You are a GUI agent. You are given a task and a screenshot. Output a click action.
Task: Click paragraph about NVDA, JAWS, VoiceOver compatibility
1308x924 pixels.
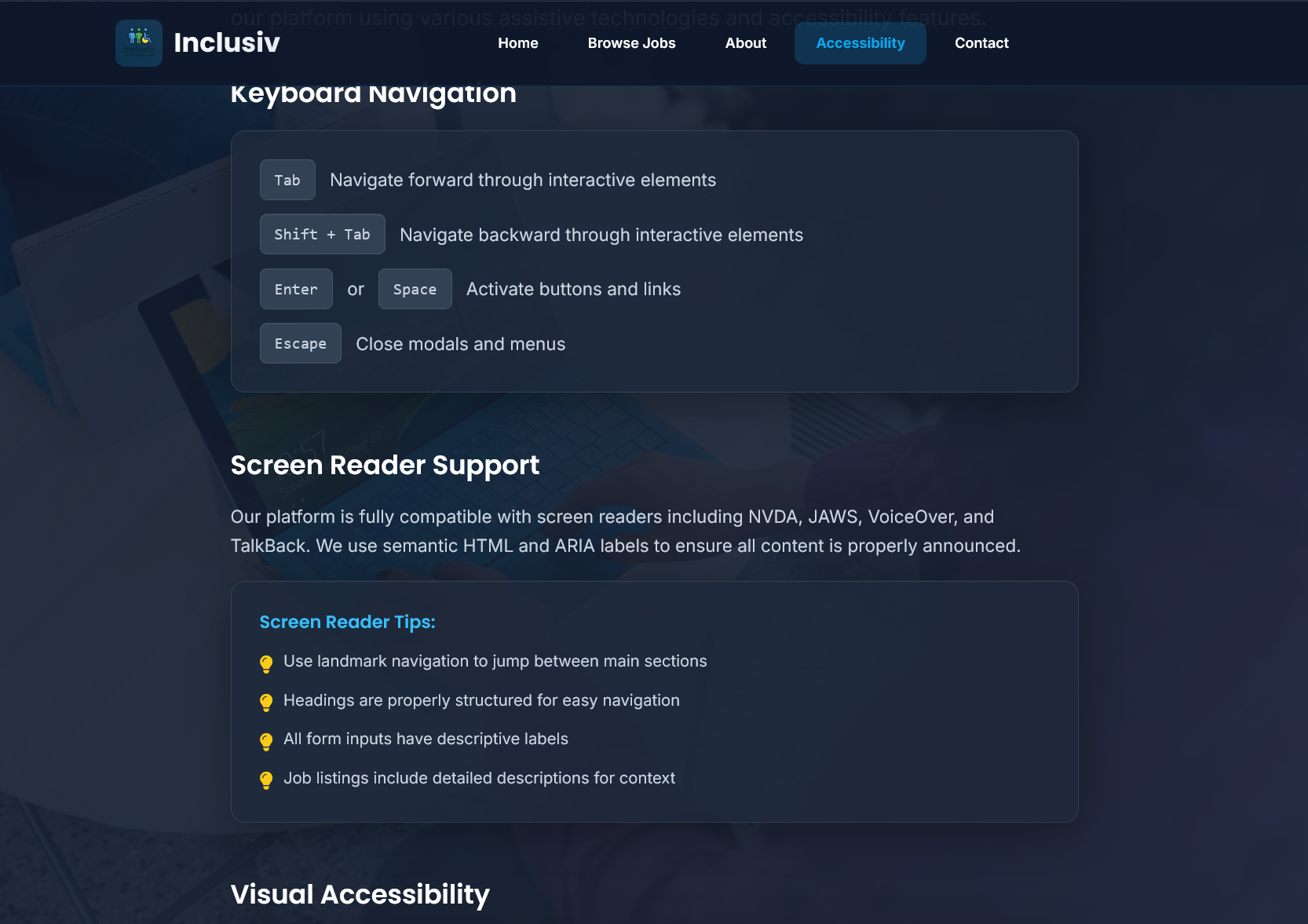coord(626,531)
